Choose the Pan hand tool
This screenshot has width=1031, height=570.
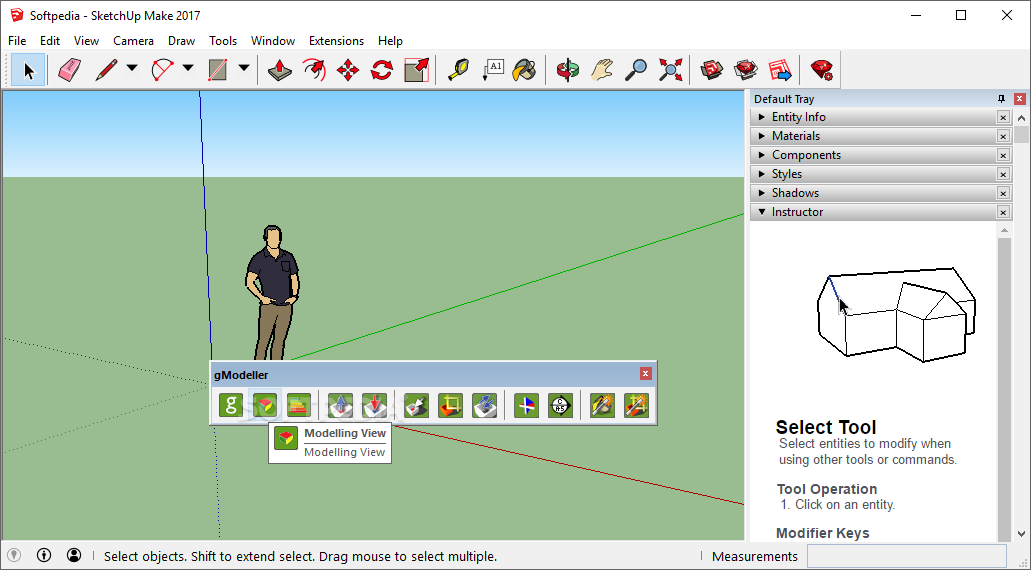click(602, 70)
